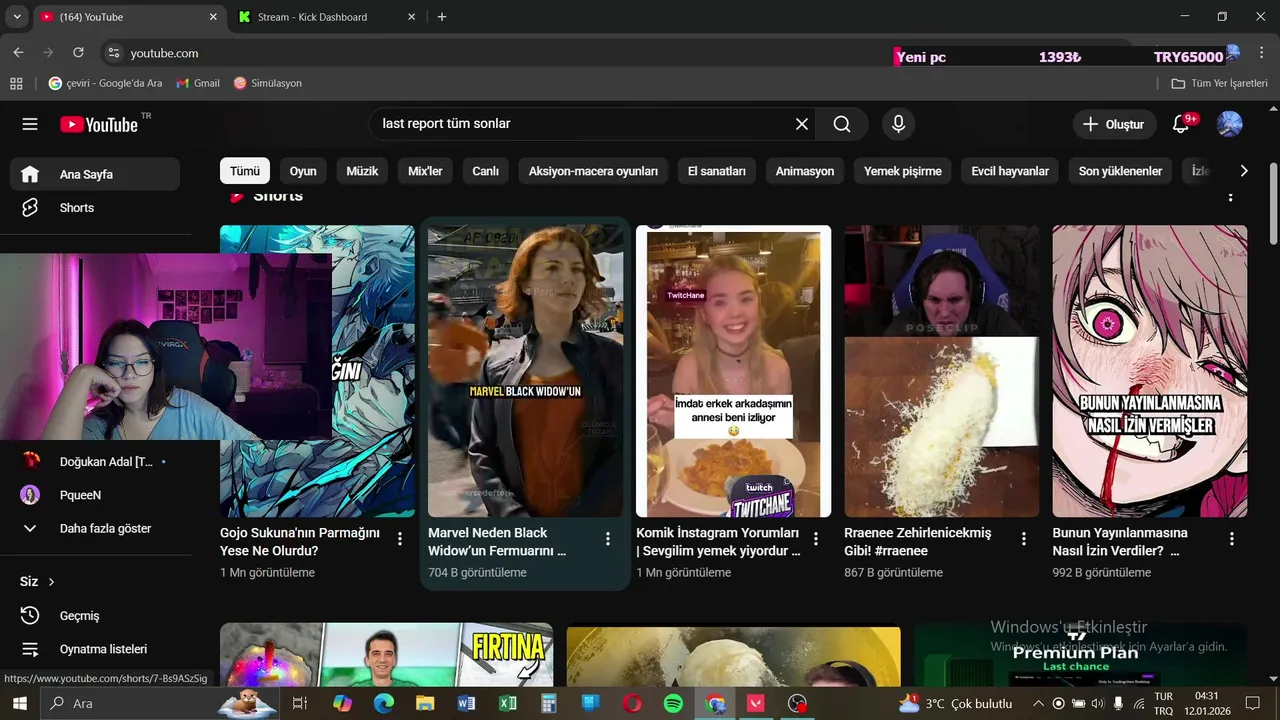Select the Oyun filter chip

[303, 171]
